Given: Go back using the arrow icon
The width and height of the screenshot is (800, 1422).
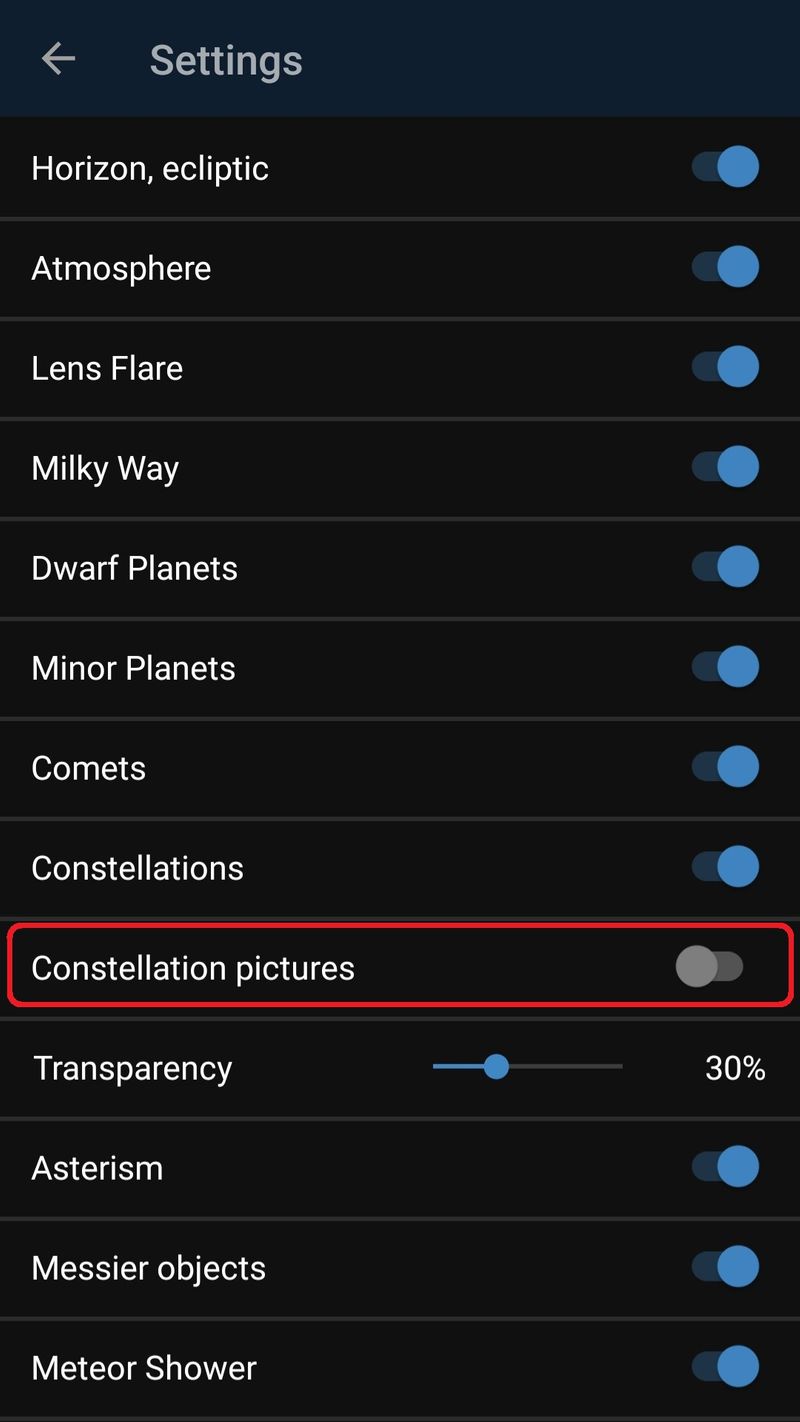Looking at the screenshot, I should click(x=58, y=60).
